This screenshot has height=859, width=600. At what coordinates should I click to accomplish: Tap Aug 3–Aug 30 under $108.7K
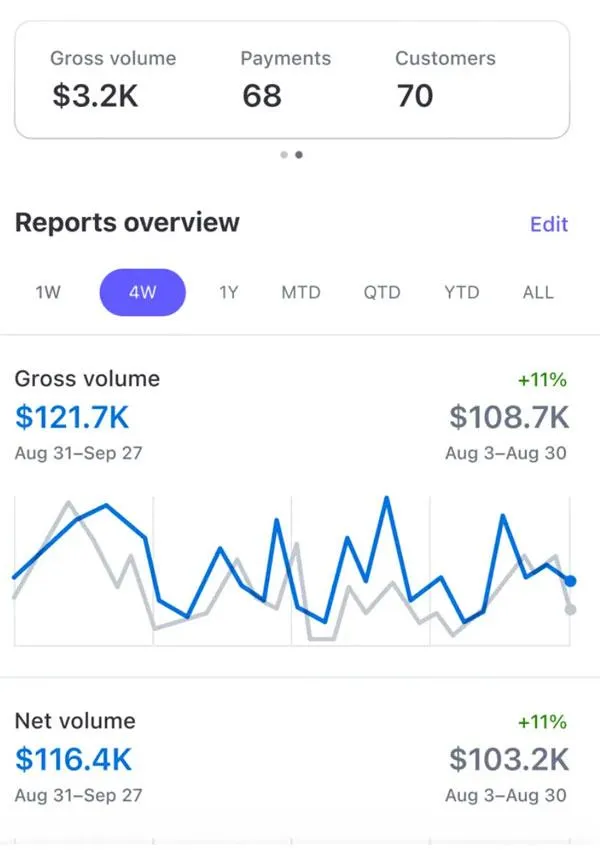(x=506, y=453)
